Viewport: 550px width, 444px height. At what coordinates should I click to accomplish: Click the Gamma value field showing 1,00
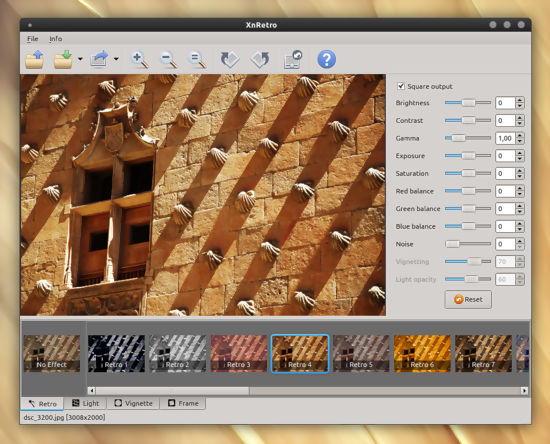[x=505, y=138]
